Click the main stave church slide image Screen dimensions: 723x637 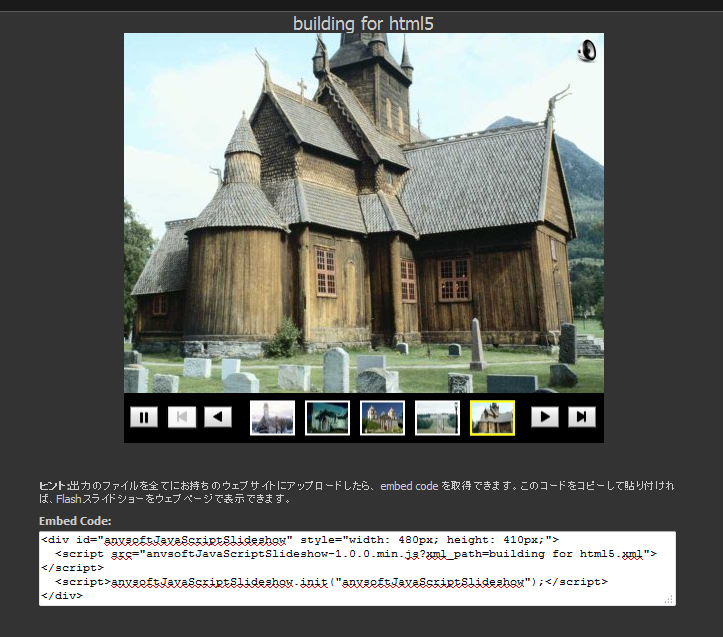pyautogui.click(x=364, y=213)
